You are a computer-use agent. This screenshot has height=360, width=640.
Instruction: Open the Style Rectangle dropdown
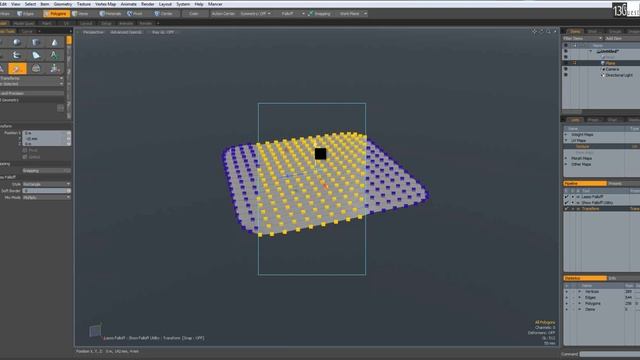click(47, 184)
